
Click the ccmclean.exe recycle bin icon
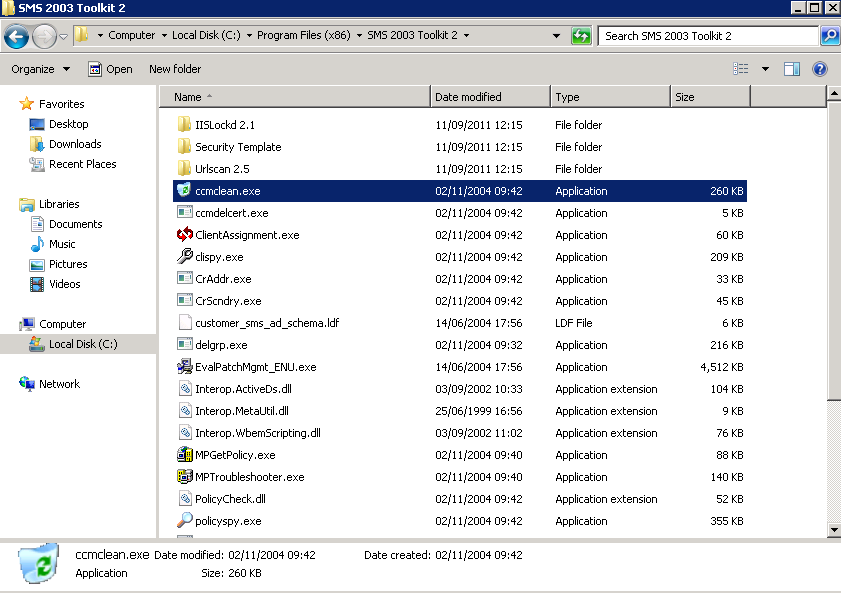click(x=184, y=190)
